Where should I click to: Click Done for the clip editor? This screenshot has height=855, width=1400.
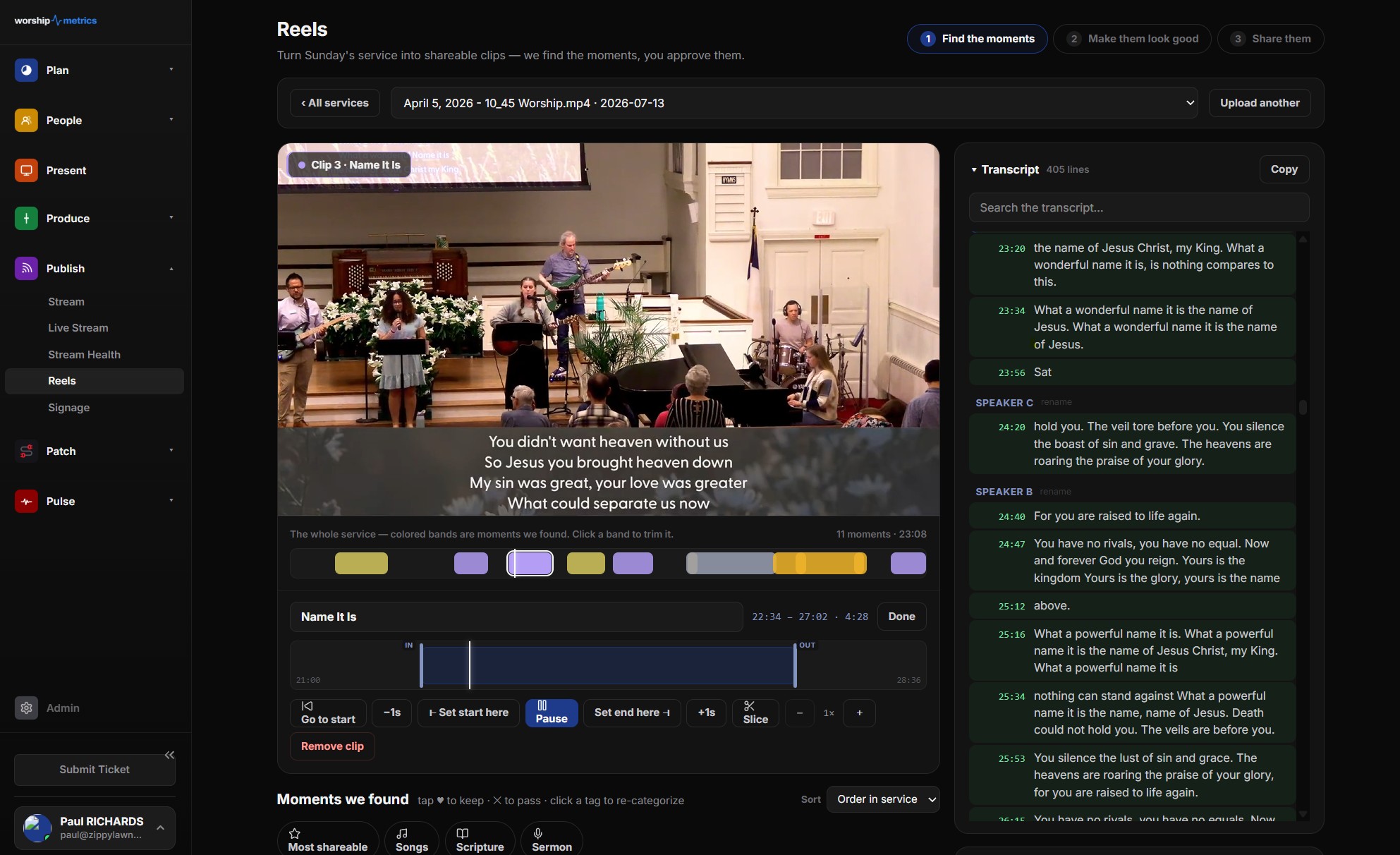(901, 617)
